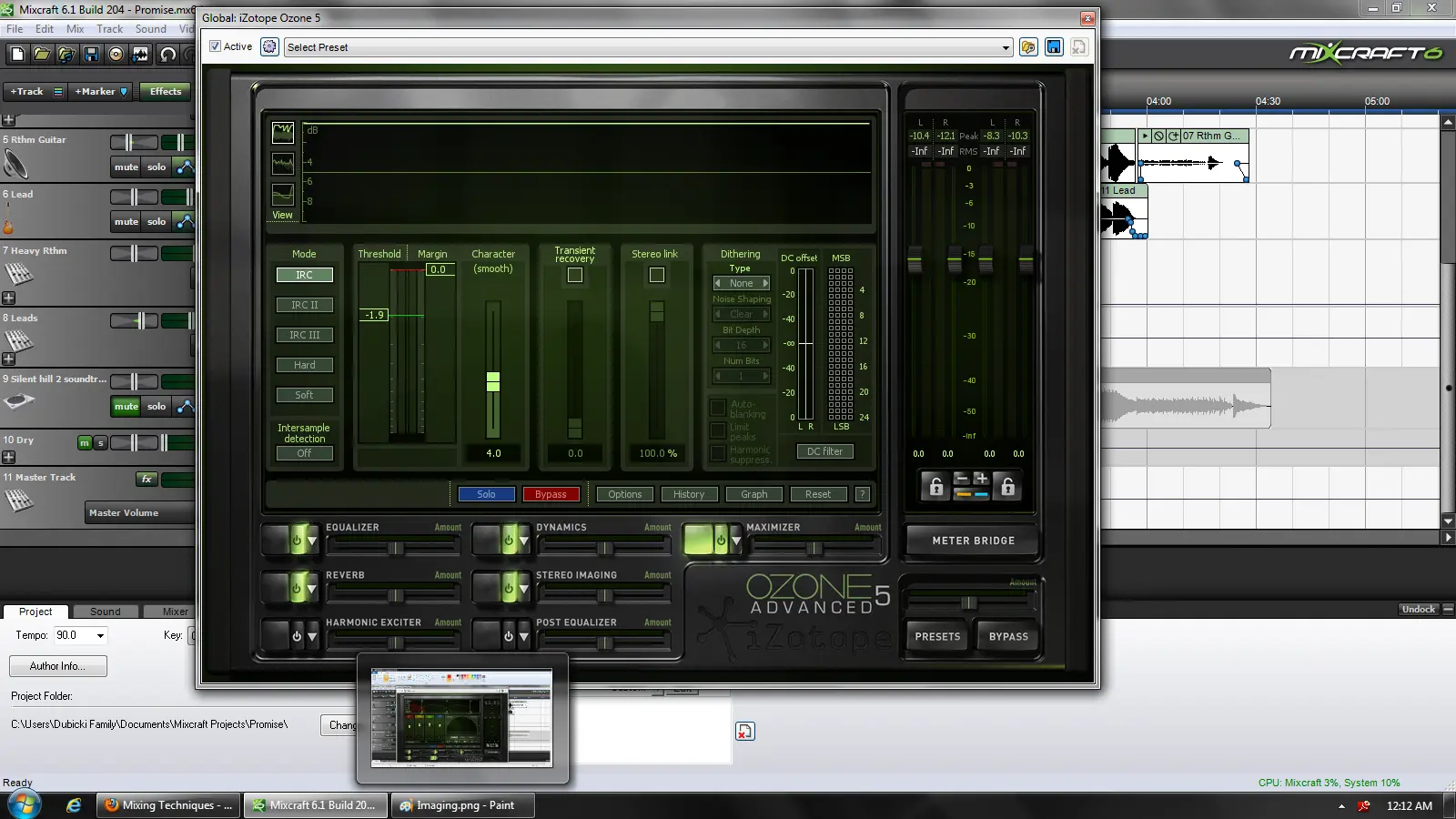
Task: Click the Character slider handle
Action: (493, 381)
